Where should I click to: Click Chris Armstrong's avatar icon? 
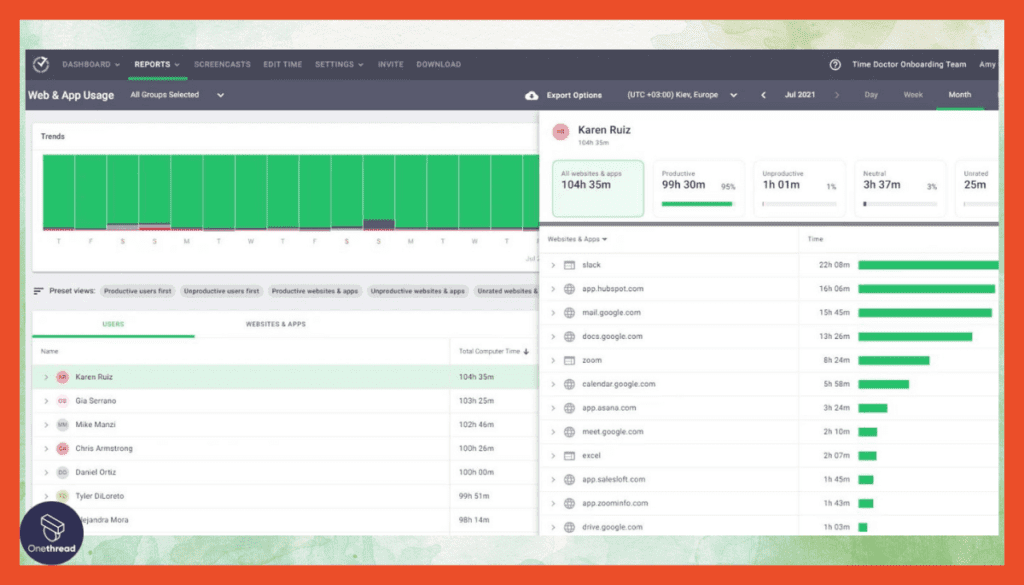[x=62, y=449]
